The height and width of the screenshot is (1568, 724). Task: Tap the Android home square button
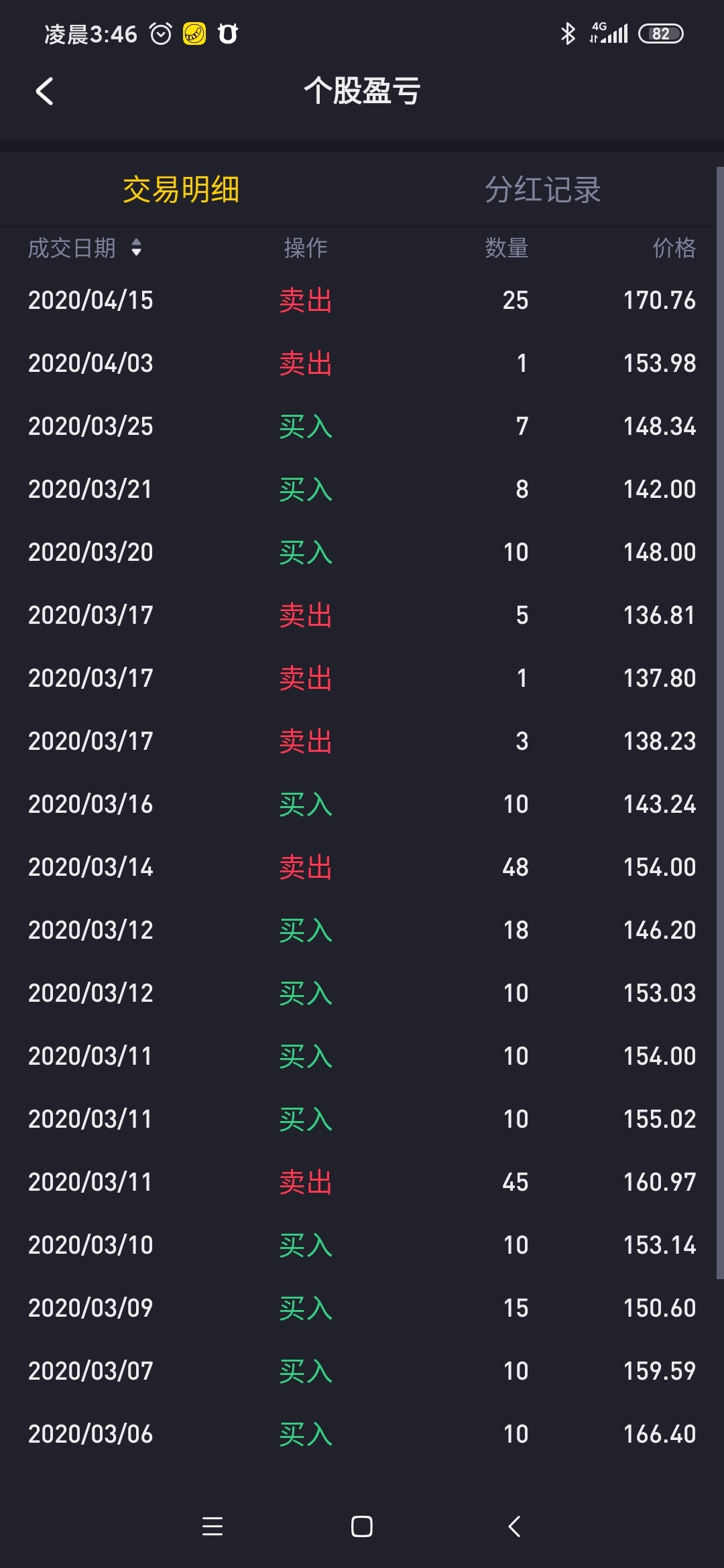[x=362, y=1526]
